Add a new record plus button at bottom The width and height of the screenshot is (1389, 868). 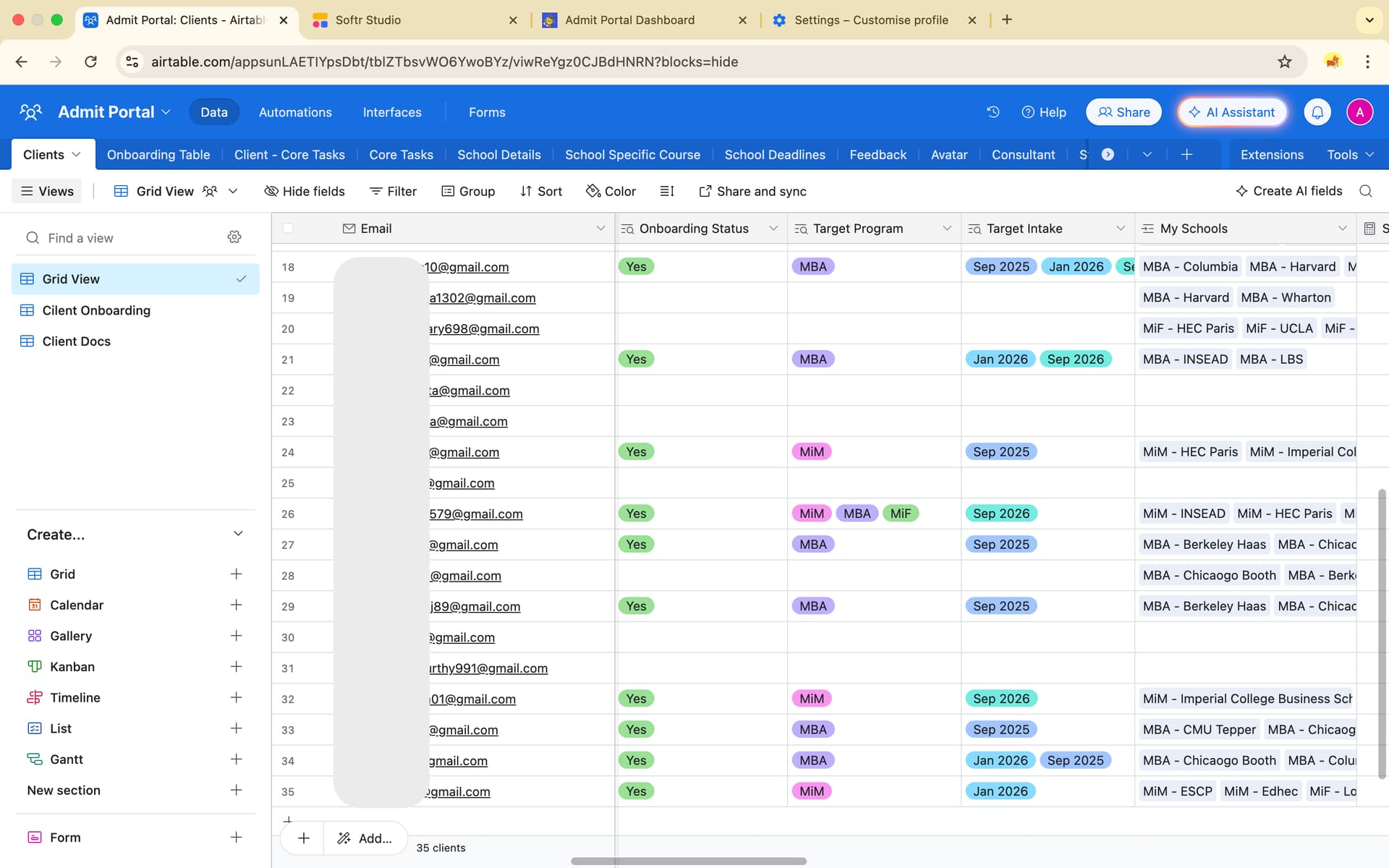click(x=304, y=838)
